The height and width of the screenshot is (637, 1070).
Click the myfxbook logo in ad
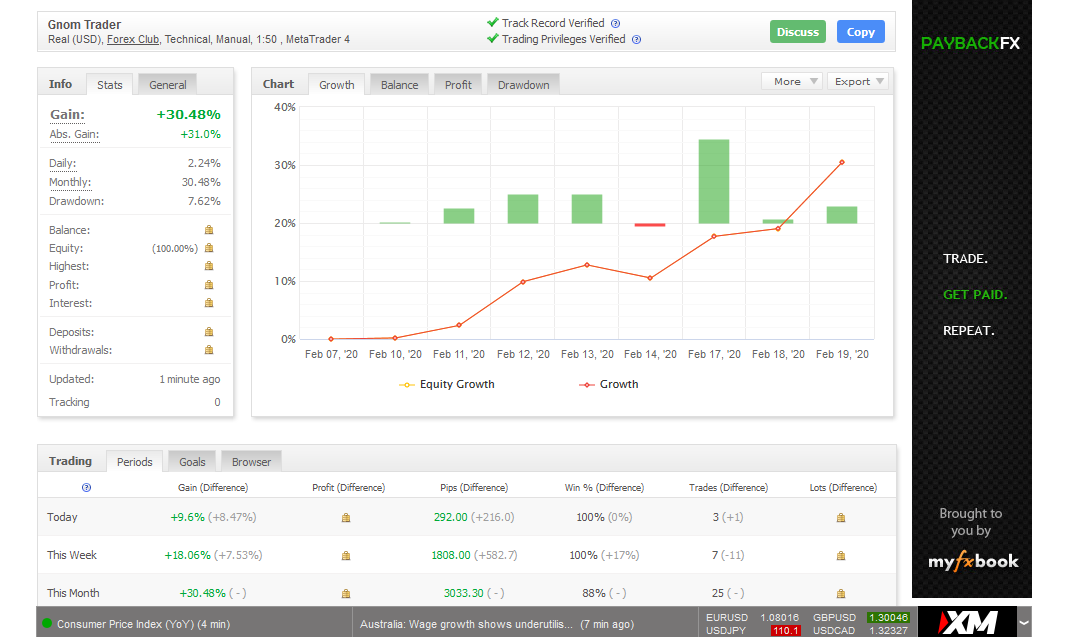(973, 561)
